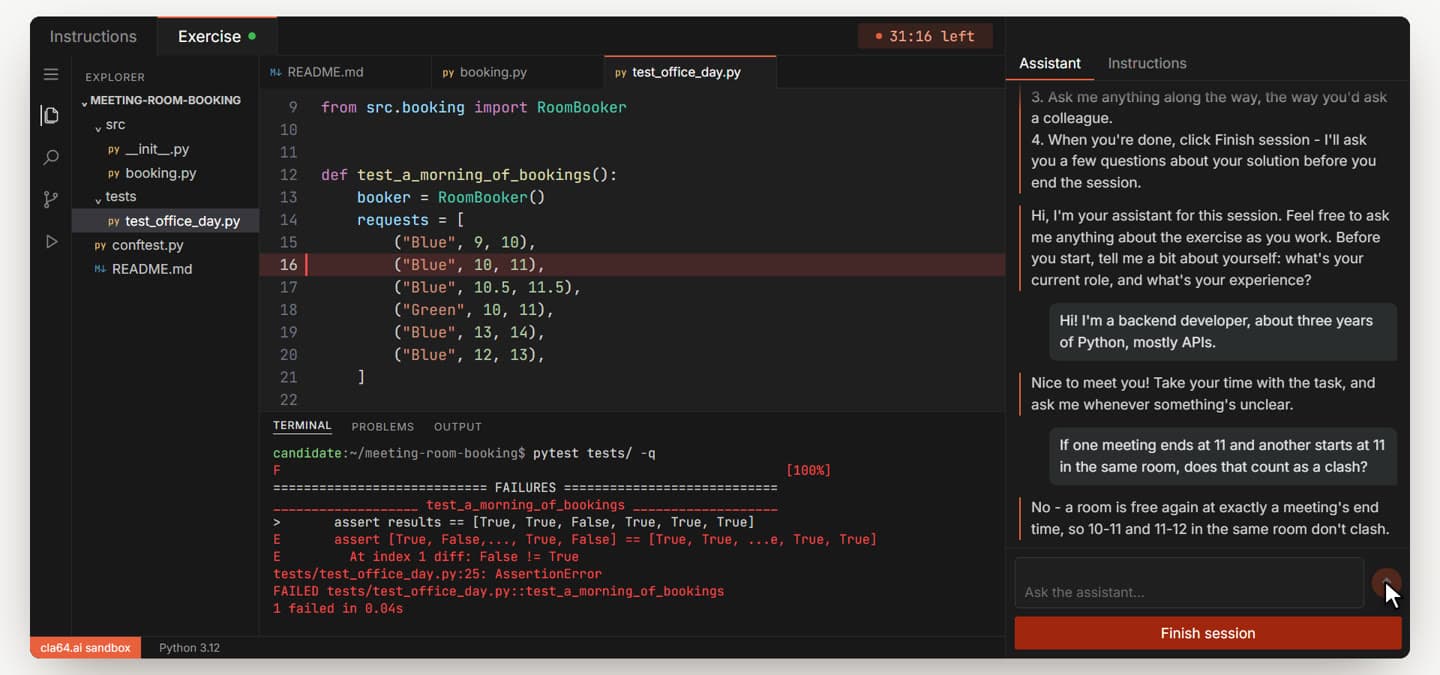Image resolution: width=1440 pixels, height=675 pixels.
Task: Click the RoomBooker import name on line 9
Action: click(581, 107)
